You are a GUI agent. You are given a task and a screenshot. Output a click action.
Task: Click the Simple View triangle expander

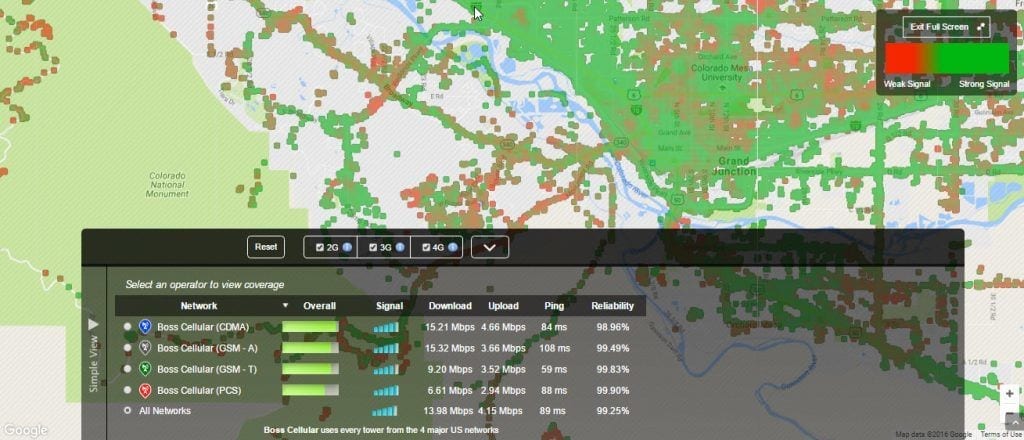(93, 324)
